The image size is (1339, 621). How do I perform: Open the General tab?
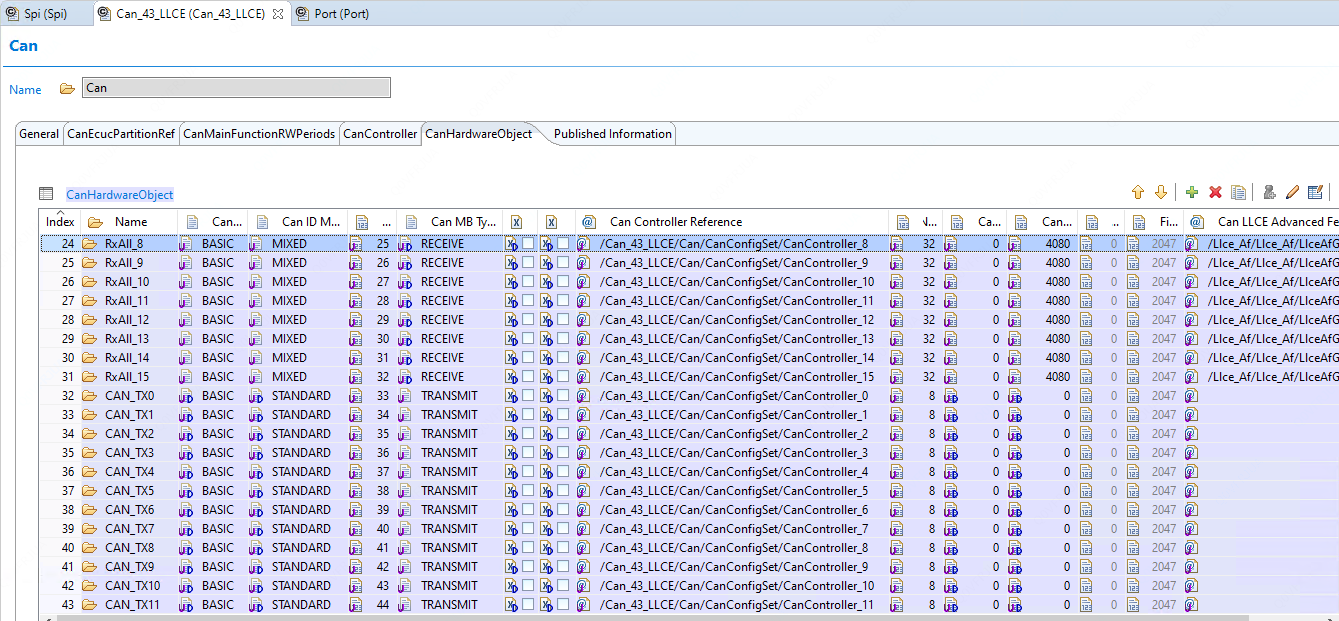pos(39,134)
